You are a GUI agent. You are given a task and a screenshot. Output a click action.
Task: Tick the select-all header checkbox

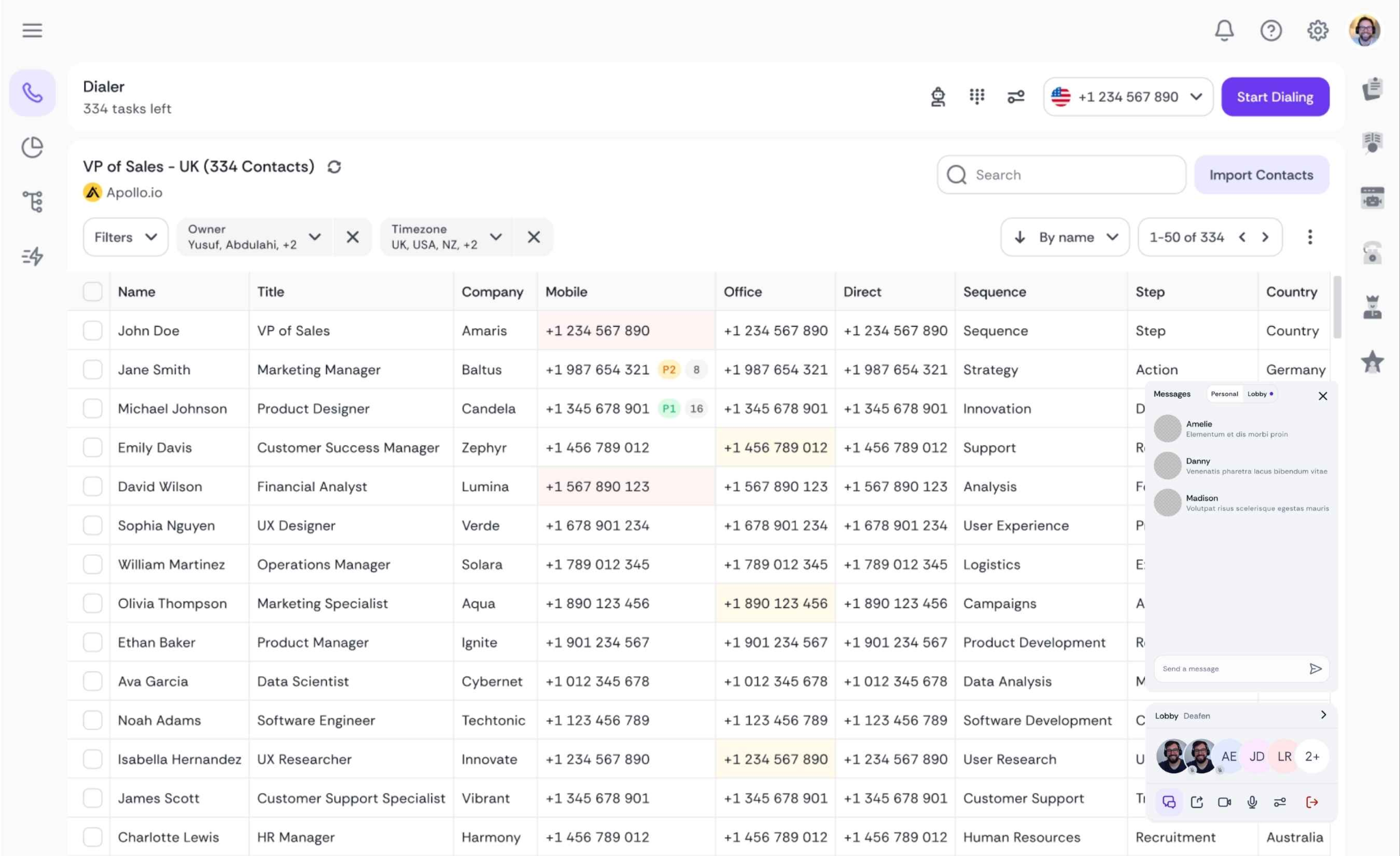pos(92,291)
